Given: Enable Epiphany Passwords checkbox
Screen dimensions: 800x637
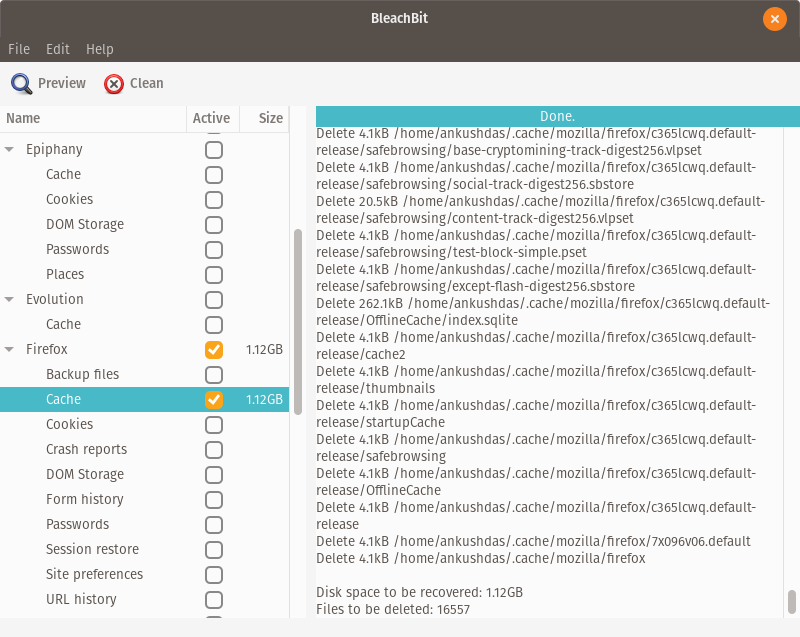Looking at the screenshot, I should pyautogui.click(x=214, y=250).
